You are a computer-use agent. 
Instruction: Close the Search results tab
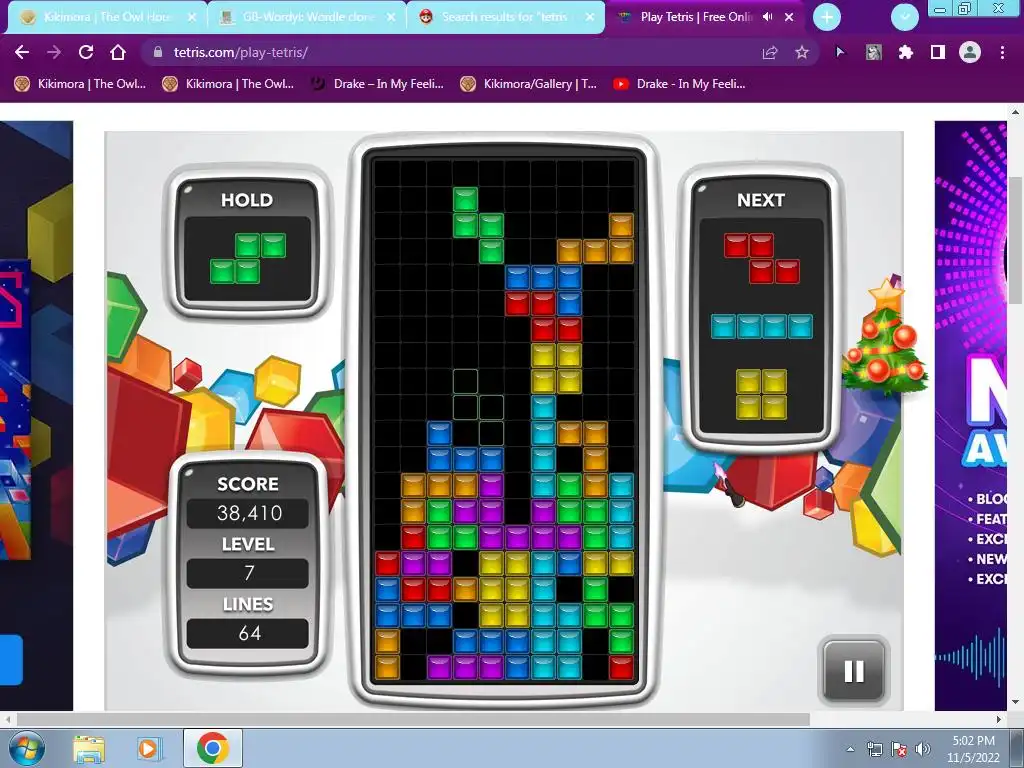(590, 18)
